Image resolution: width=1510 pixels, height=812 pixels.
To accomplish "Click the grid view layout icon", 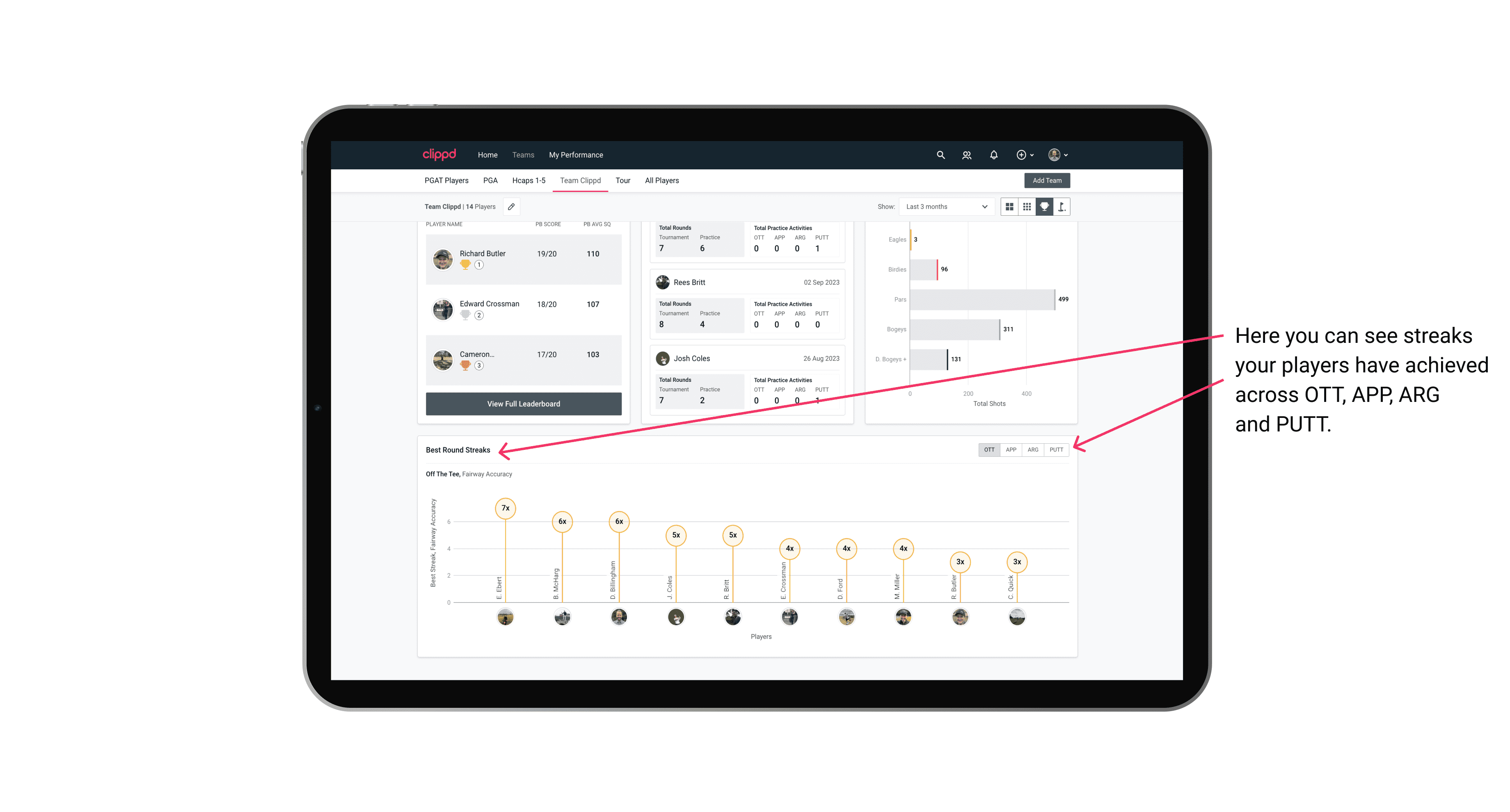I will click(1010, 207).
